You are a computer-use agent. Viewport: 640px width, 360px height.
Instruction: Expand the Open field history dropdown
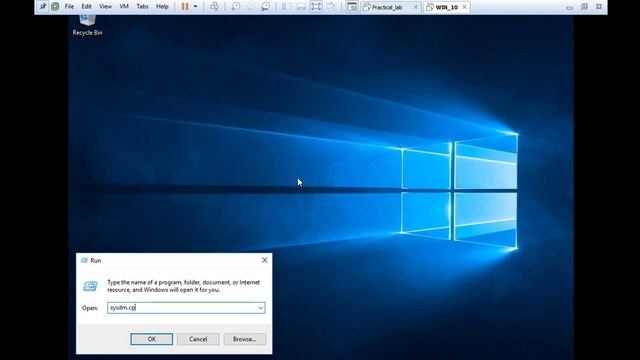[x=260, y=308]
